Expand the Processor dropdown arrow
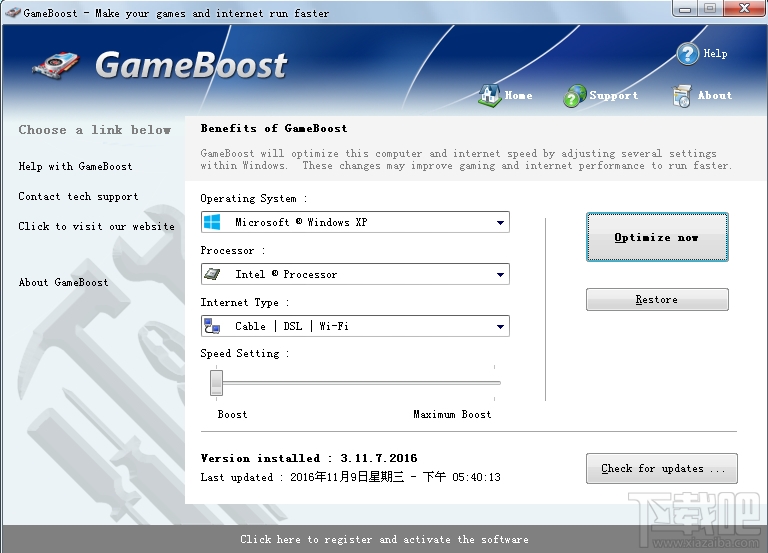The width and height of the screenshot is (768, 553). [x=500, y=274]
